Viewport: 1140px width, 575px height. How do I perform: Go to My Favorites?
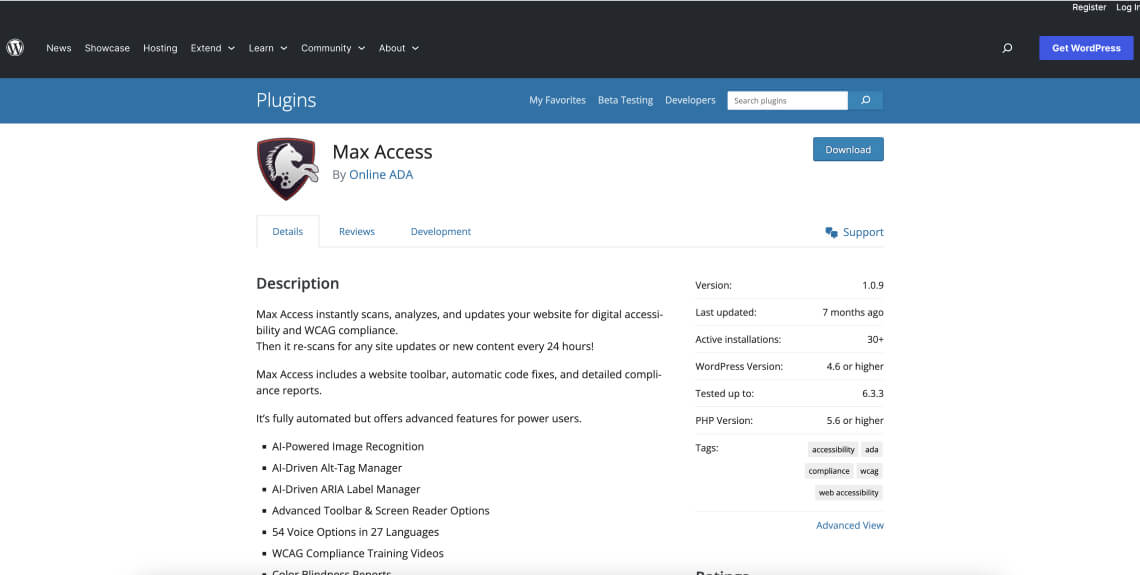coord(557,100)
